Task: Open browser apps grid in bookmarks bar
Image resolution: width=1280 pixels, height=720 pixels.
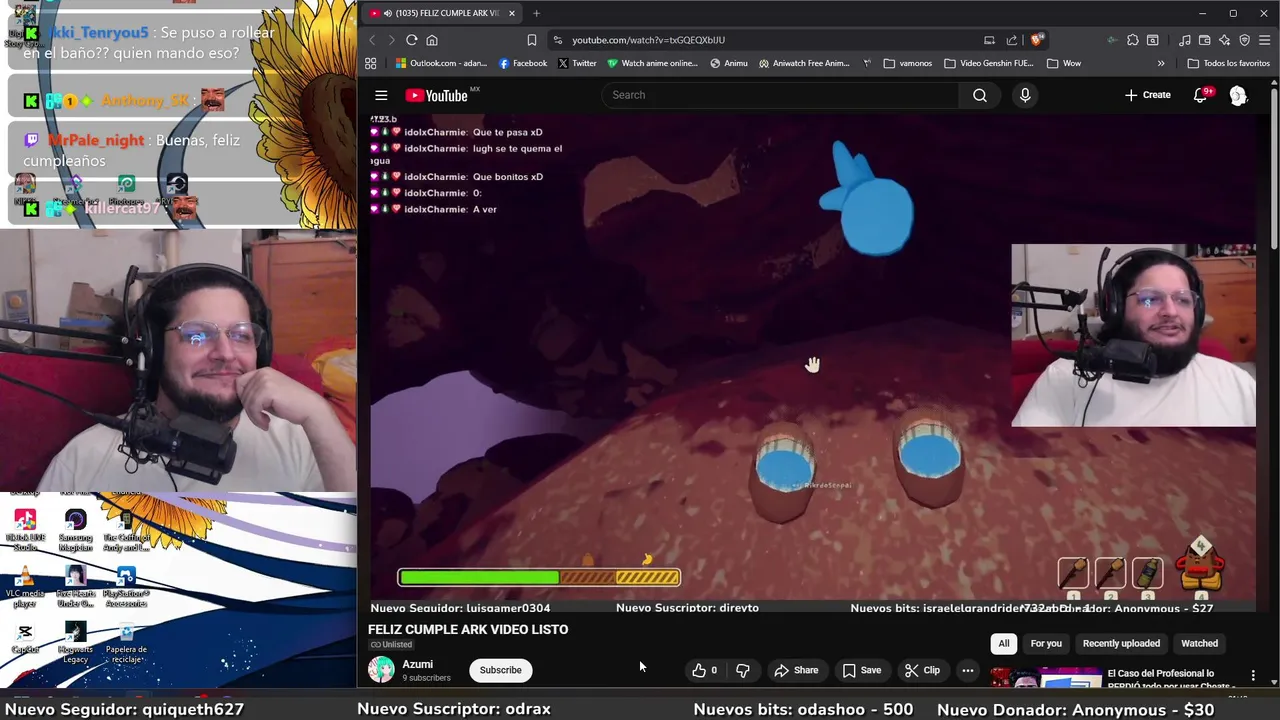Action: coord(371,63)
